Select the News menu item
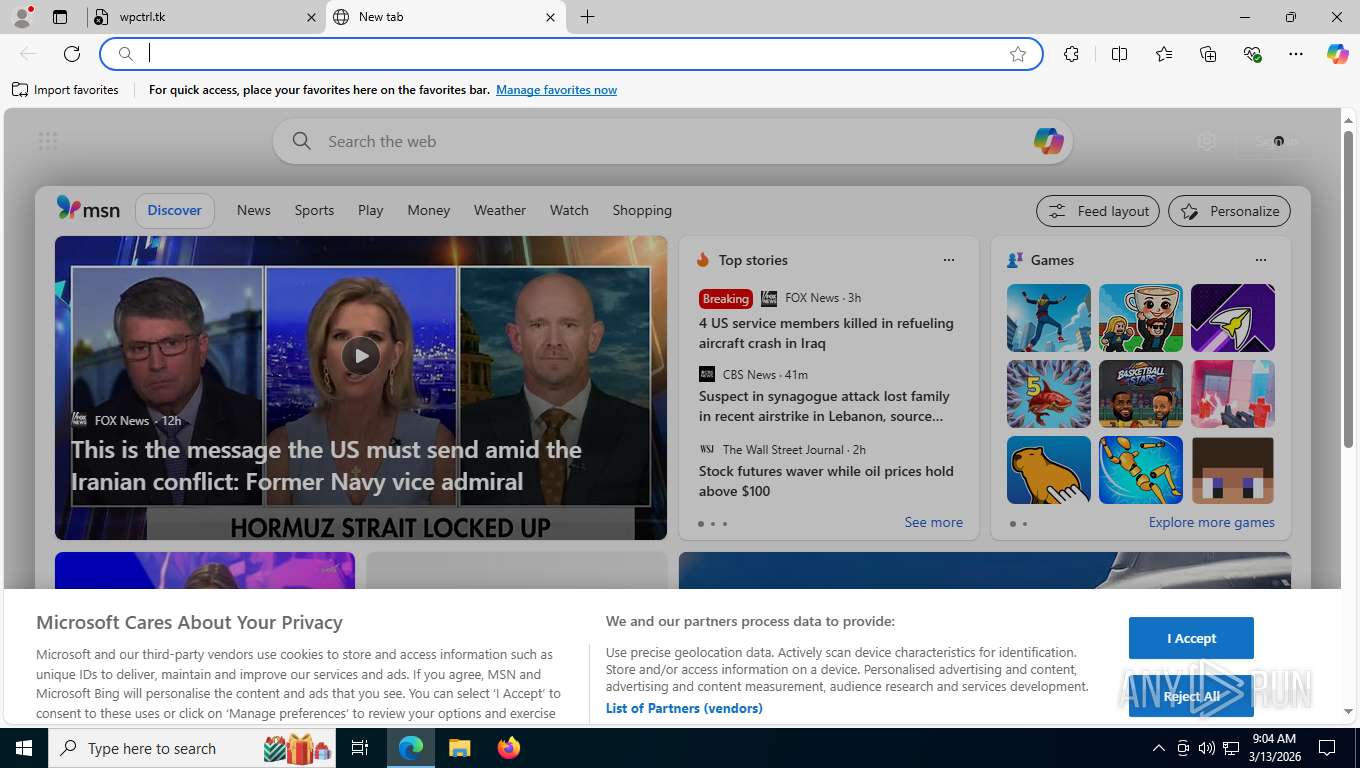This screenshot has width=1360, height=768. [x=254, y=210]
